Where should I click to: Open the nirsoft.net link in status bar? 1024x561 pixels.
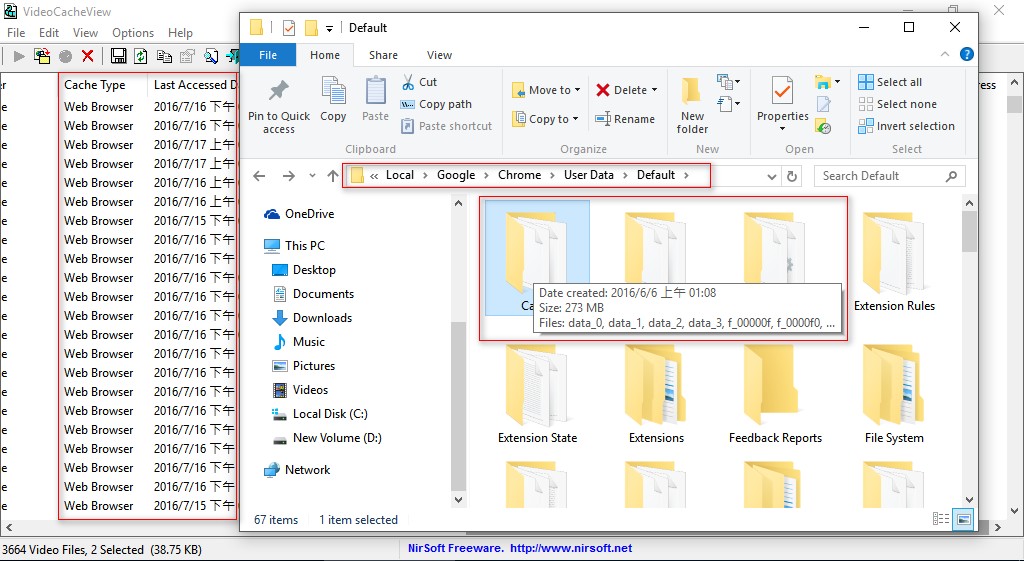coord(570,548)
